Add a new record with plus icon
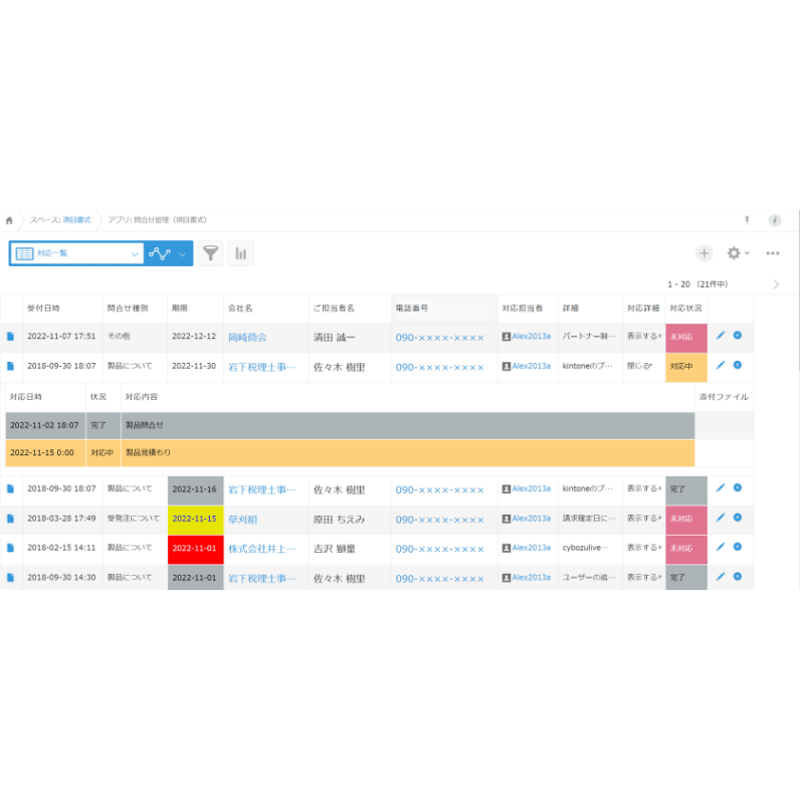The width and height of the screenshot is (800, 800). pyautogui.click(x=704, y=253)
